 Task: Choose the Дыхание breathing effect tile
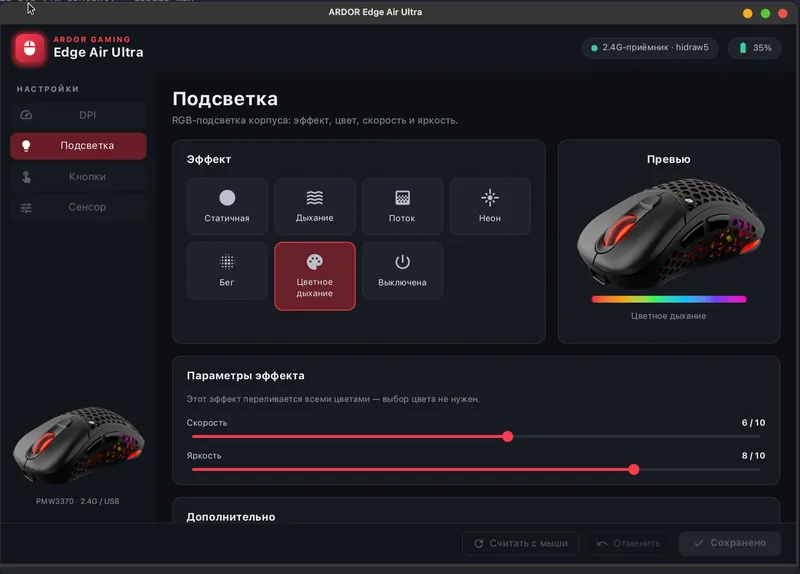(x=315, y=206)
